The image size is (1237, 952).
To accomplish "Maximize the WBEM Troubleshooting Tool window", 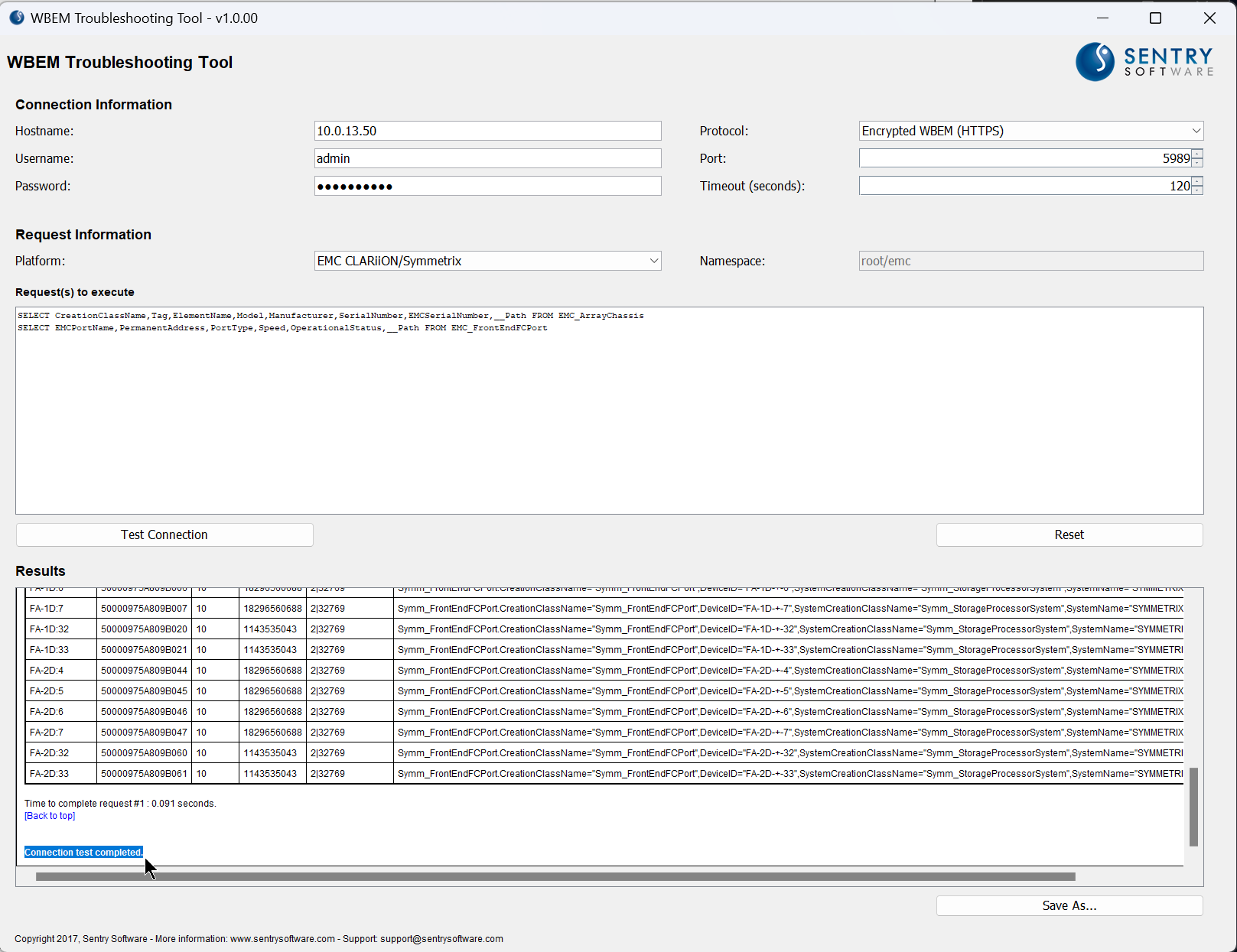I will (x=1155, y=18).
